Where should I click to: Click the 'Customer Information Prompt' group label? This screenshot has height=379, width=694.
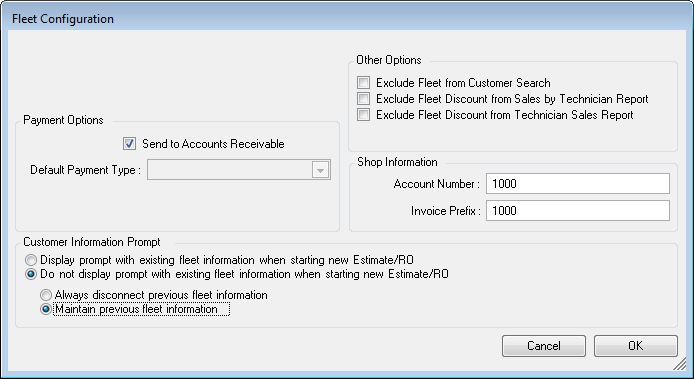92,242
